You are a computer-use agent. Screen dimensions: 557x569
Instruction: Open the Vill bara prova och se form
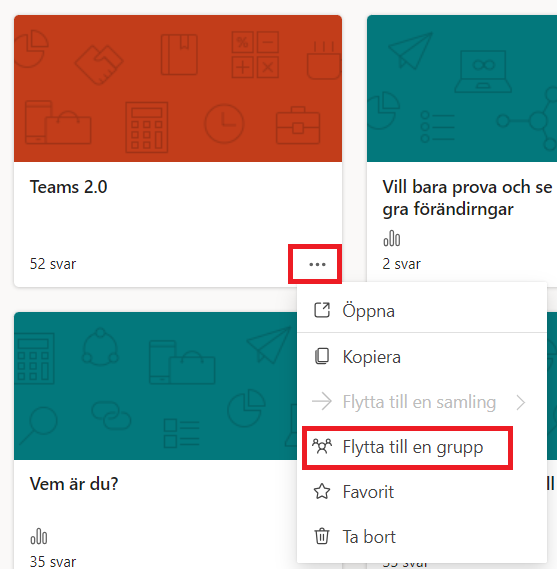click(x=468, y=198)
